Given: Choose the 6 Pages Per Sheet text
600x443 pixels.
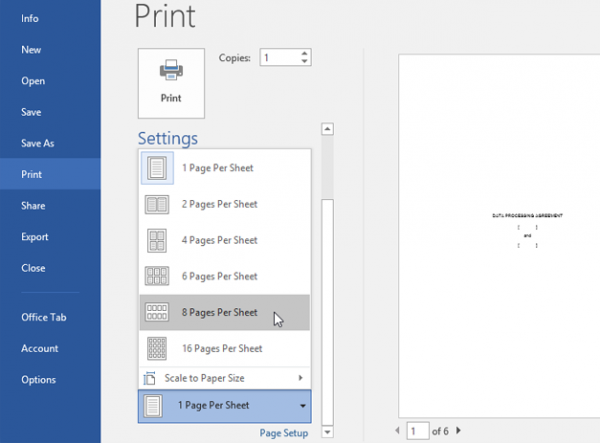Looking at the screenshot, I should (x=220, y=277).
